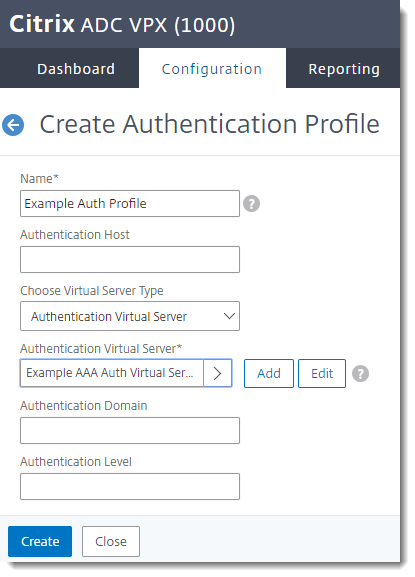Expand Authentication Virtual Server arrow selector
The image size is (415, 577).
coord(217,373)
